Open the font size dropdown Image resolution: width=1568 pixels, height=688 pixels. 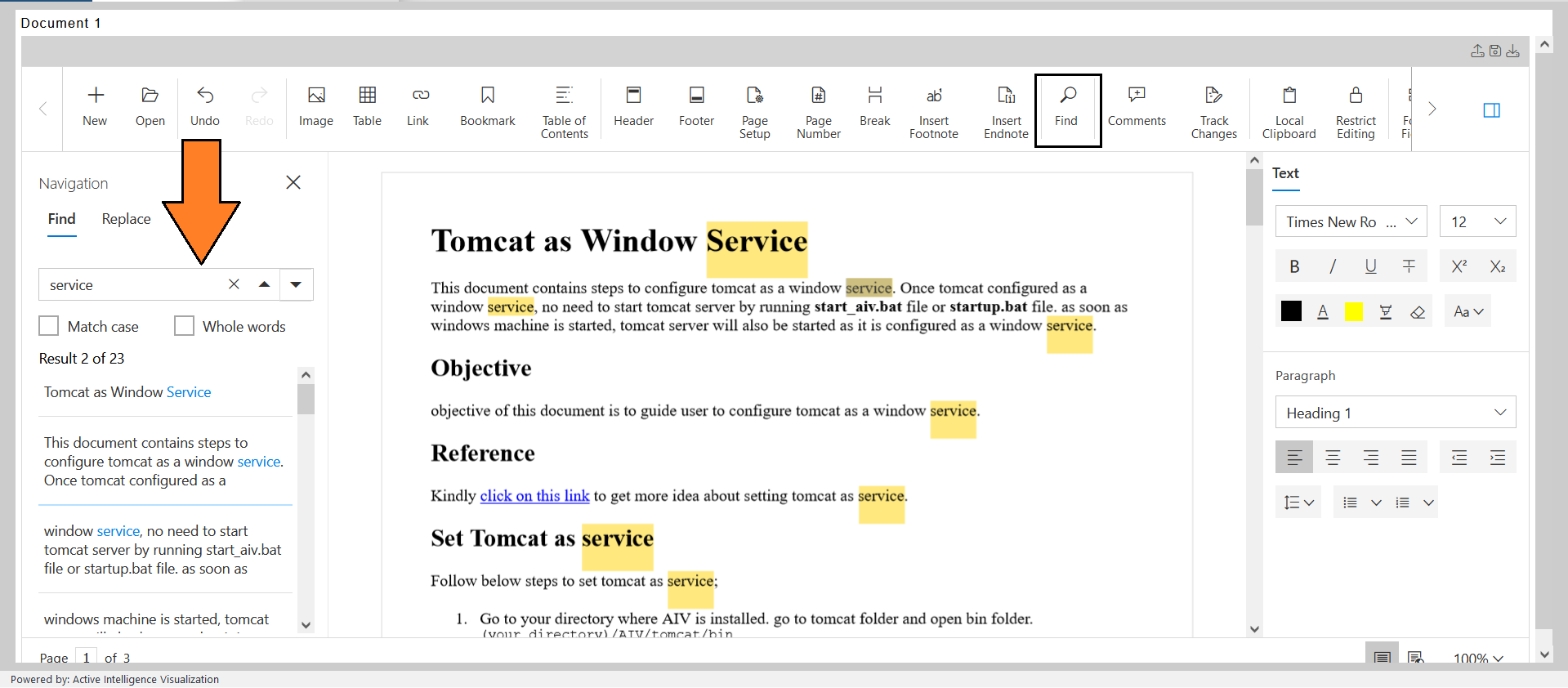coord(1478,221)
